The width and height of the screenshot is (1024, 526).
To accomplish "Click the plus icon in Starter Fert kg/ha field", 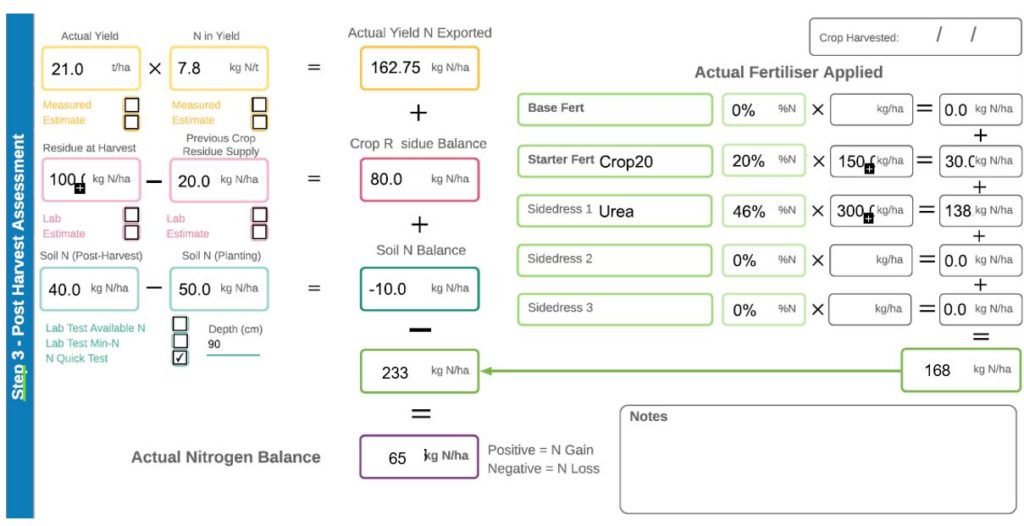I will (x=868, y=169).
